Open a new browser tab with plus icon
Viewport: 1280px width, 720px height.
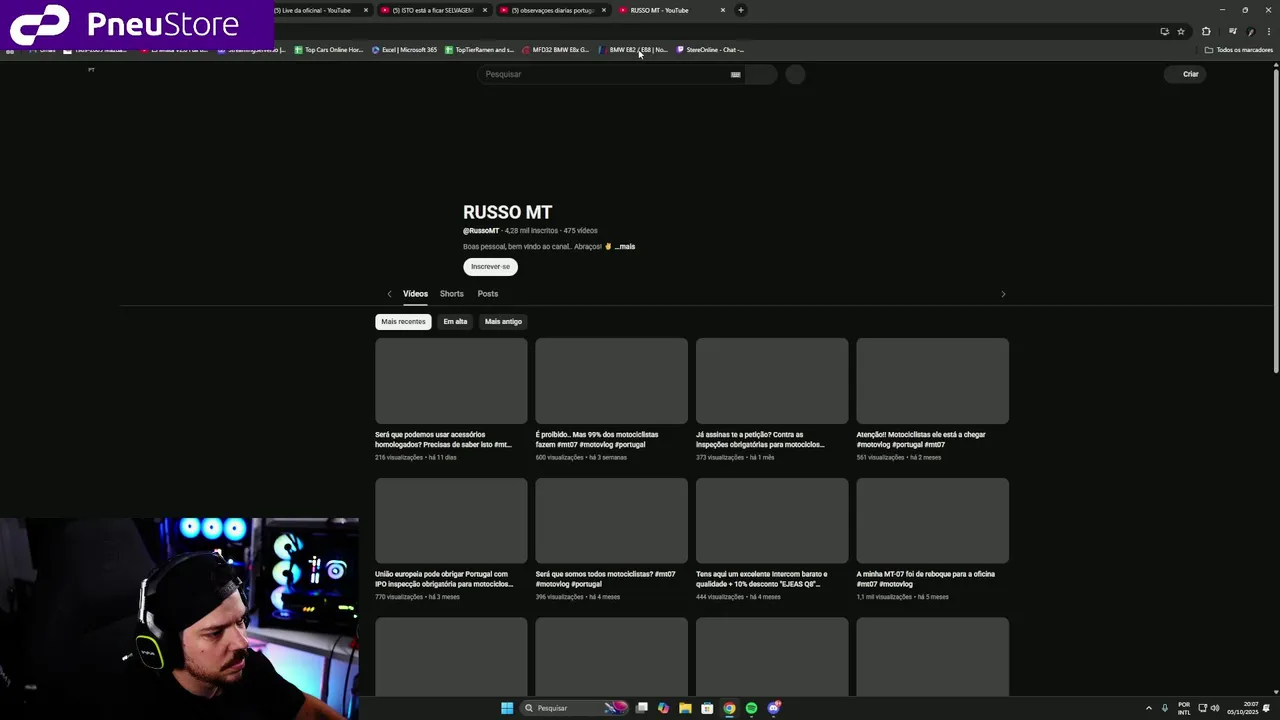(x=740, y=10)
